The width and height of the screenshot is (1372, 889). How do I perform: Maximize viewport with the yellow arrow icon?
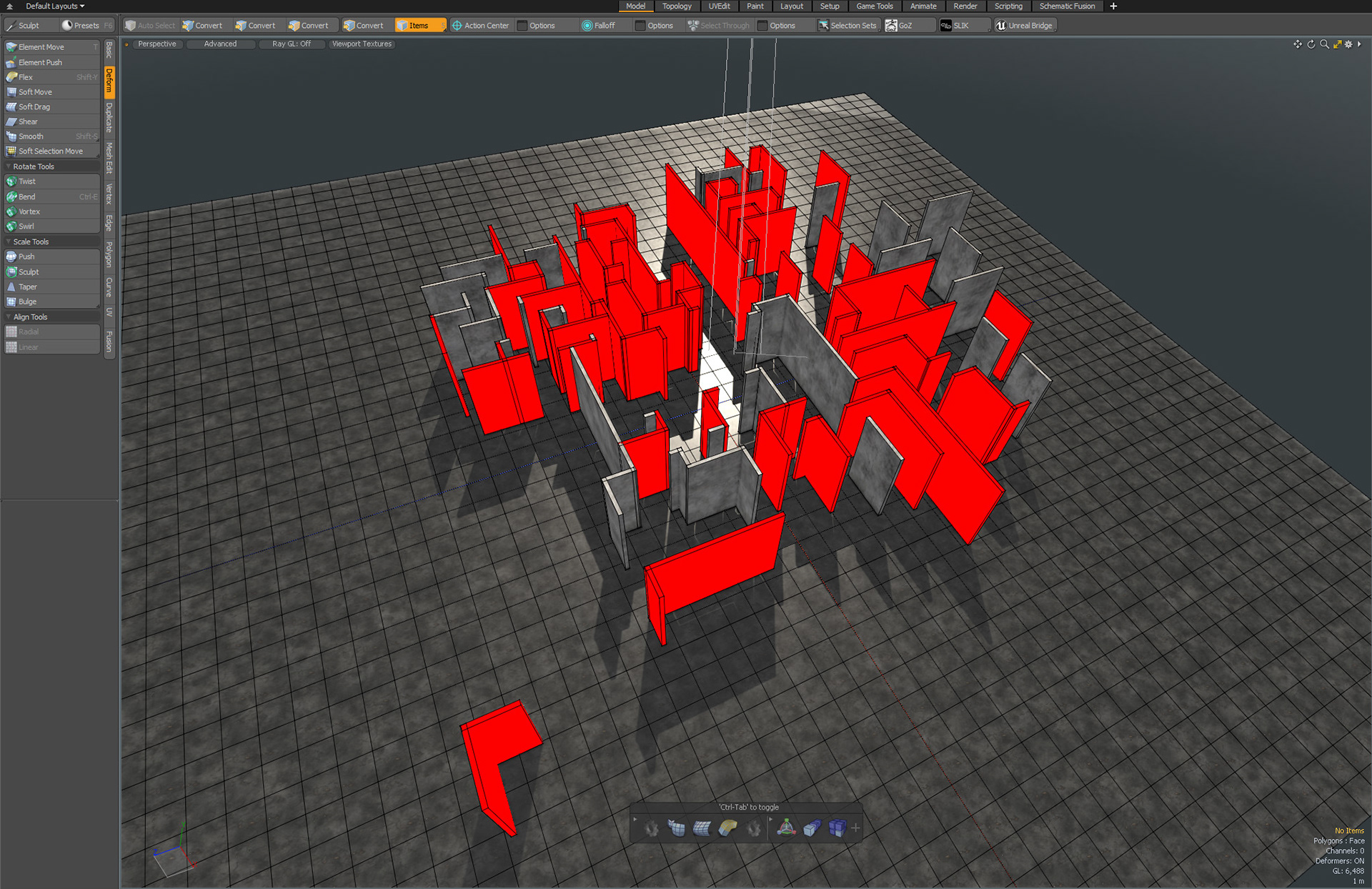1337,44
